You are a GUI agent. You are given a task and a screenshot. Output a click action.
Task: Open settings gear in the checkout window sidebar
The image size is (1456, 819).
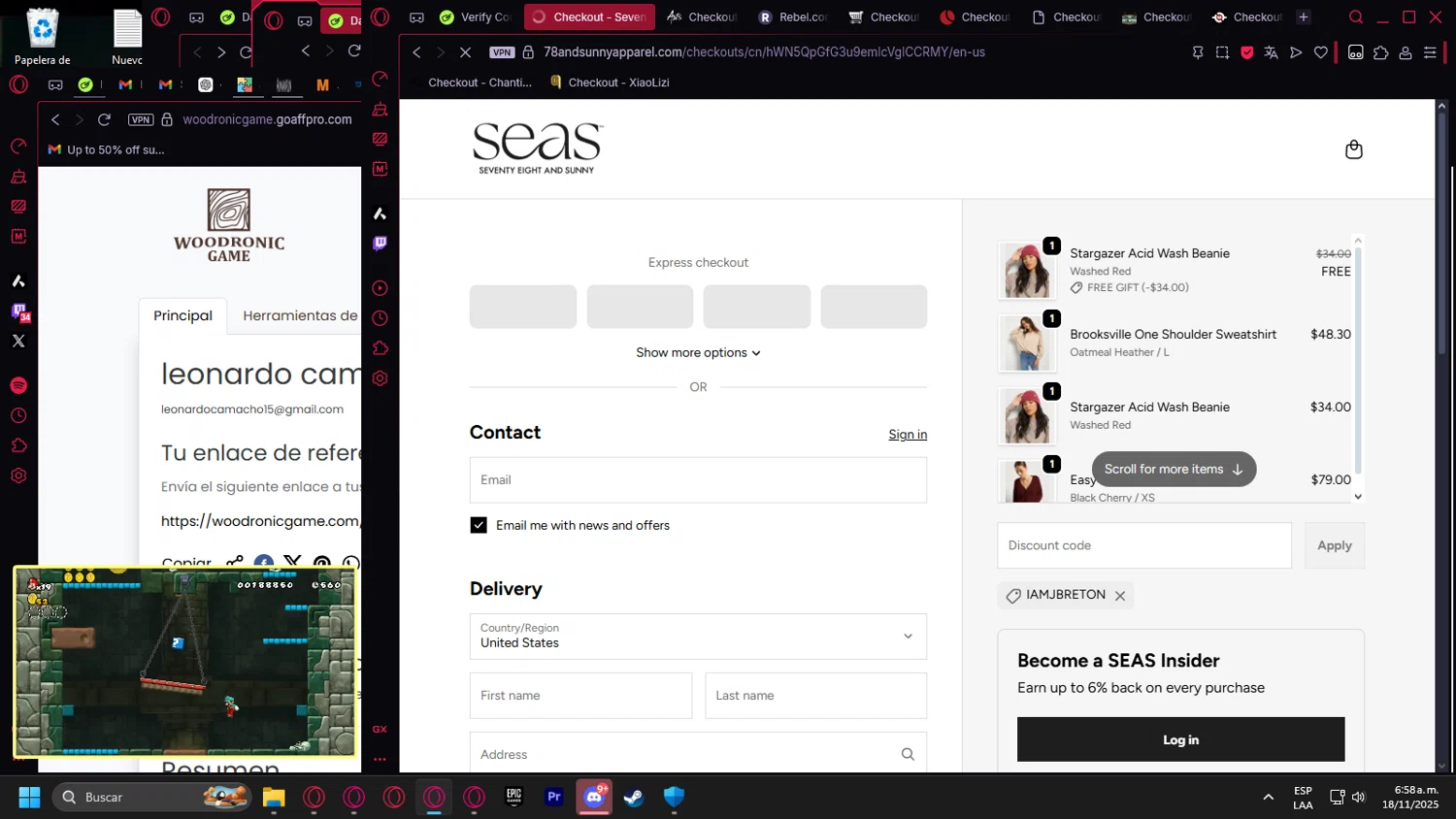pyautogui.click(x=380, y=378)
